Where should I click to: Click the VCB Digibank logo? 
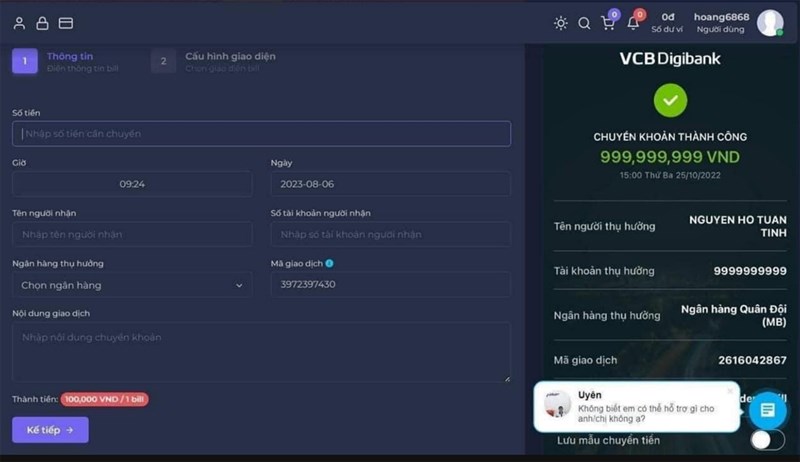[670, 59]
